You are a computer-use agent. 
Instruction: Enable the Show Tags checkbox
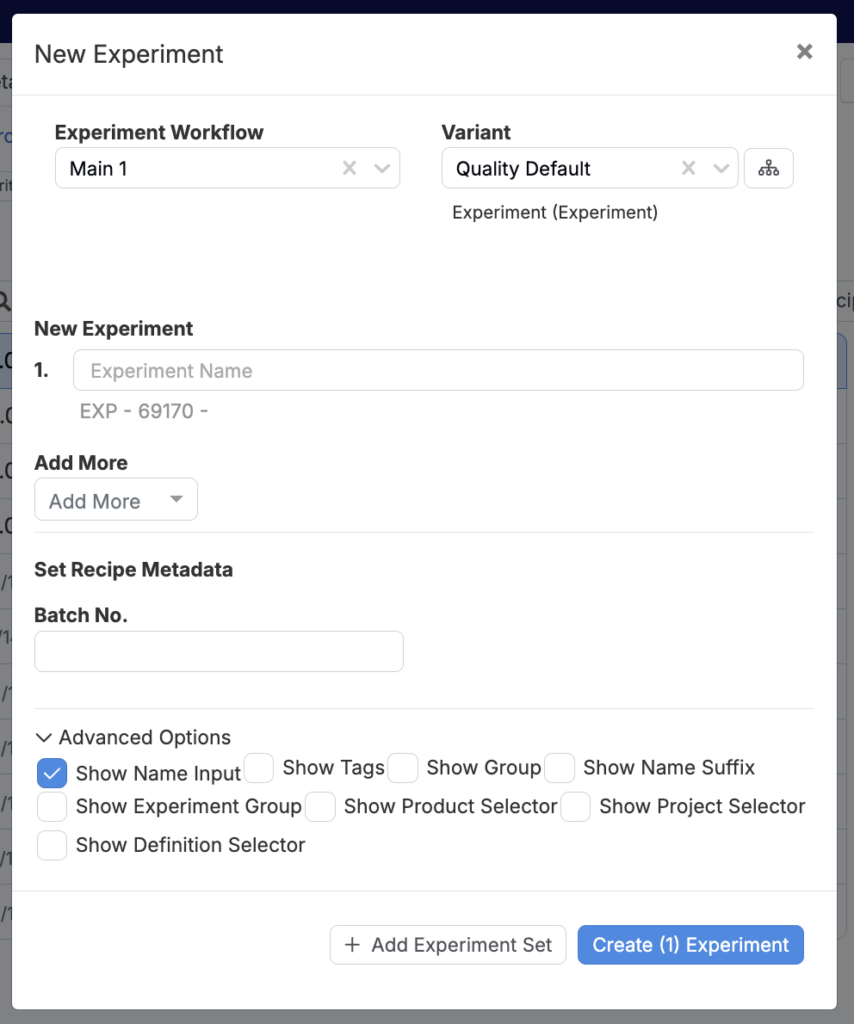[259, 768]
